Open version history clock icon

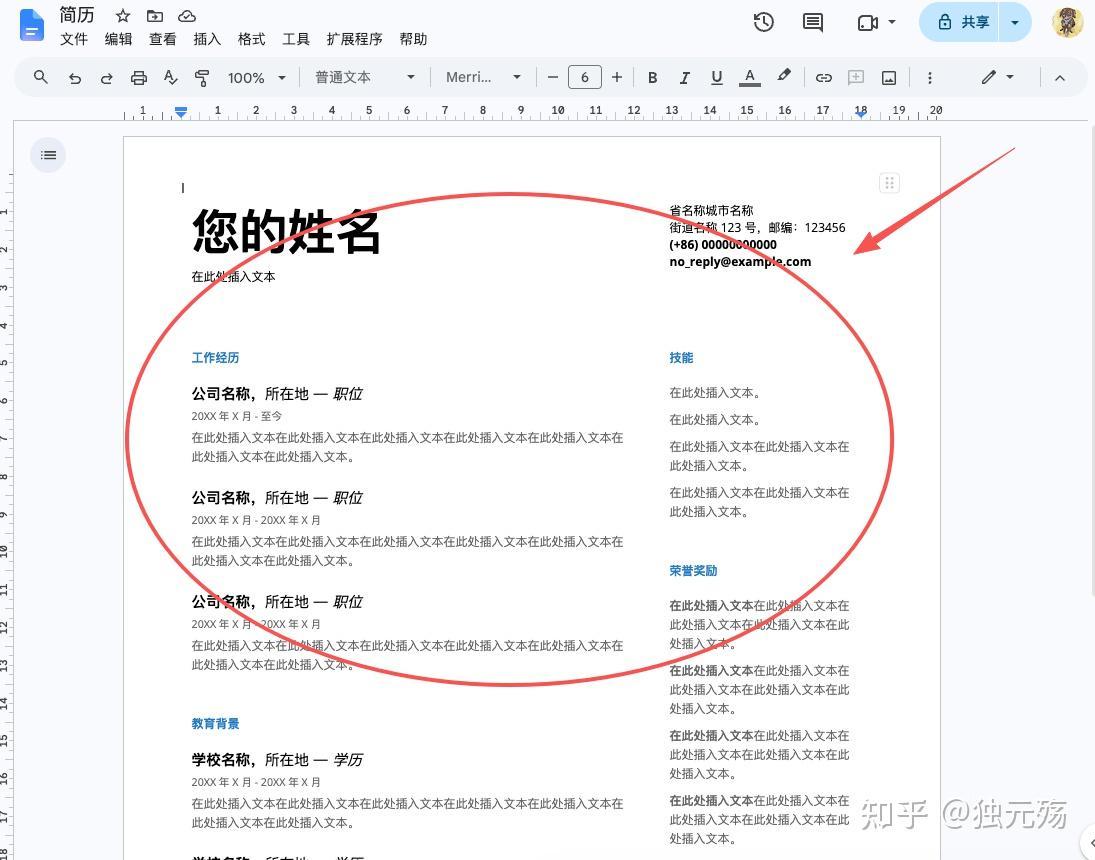point(763,22)
